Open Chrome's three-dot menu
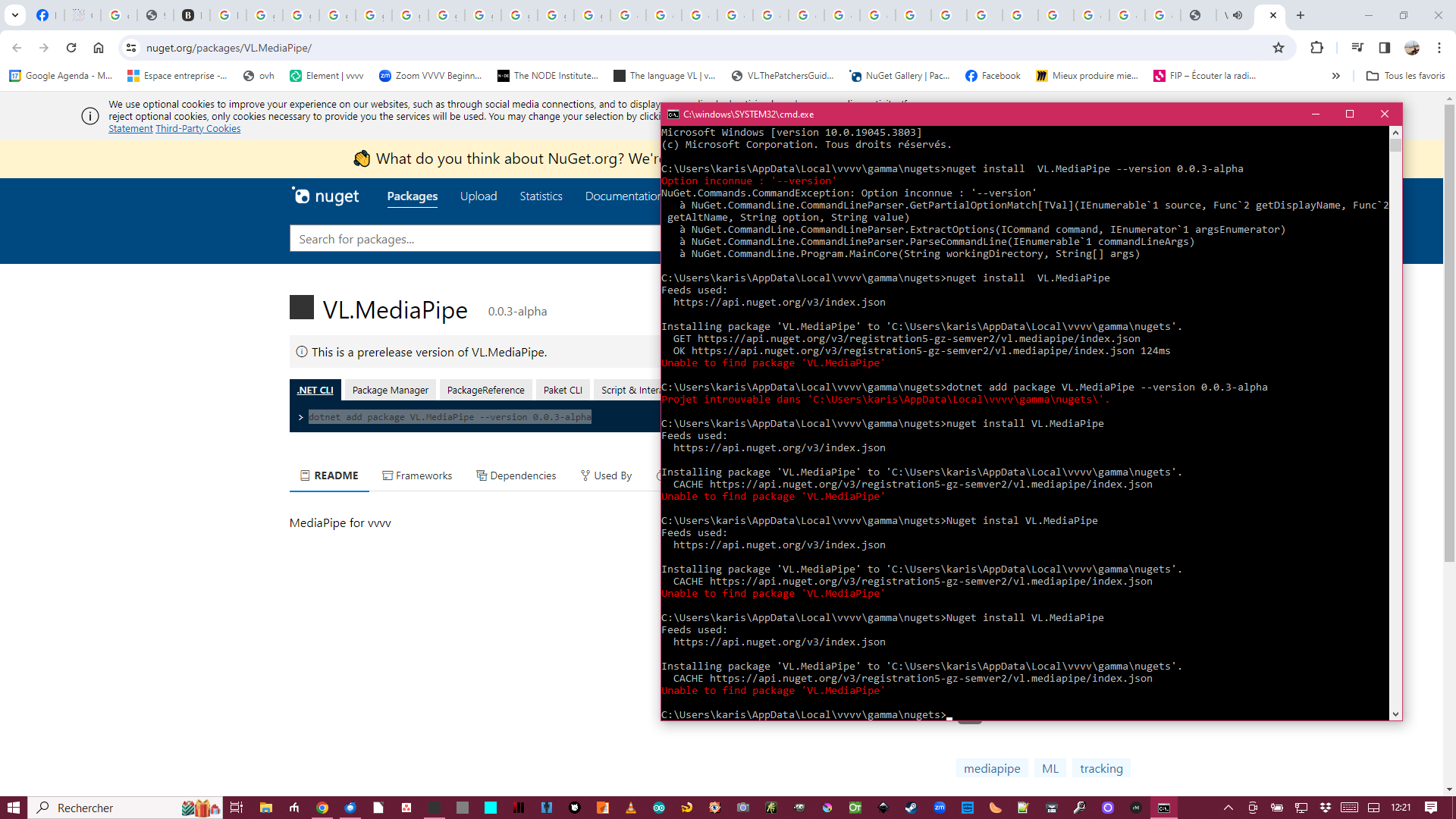The image size is (1456, 819). click(1439, 48)
